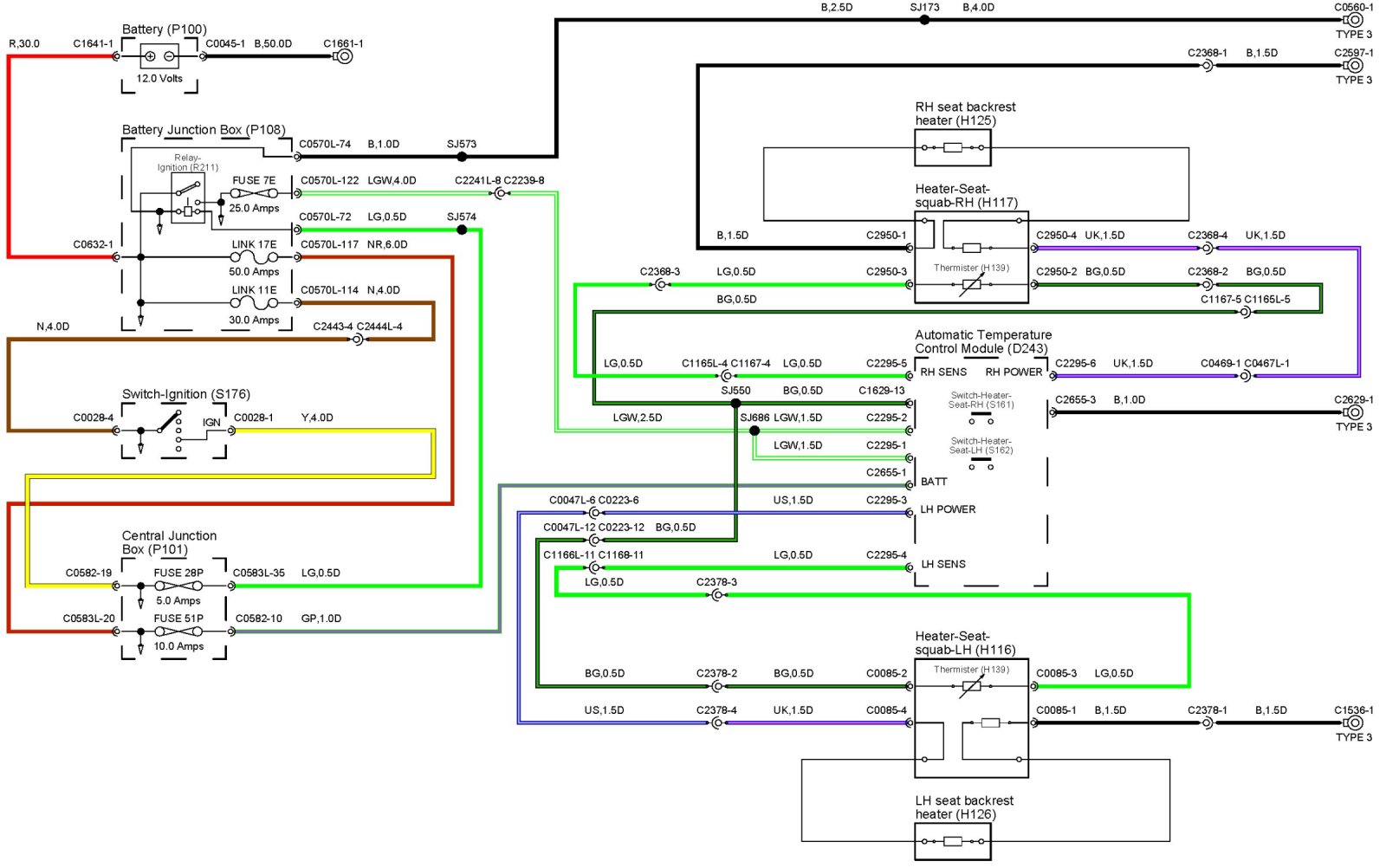Click the Switch-Heater-Seat-RH (S161) symbol

pyautogui.click(x=981, y=418)
